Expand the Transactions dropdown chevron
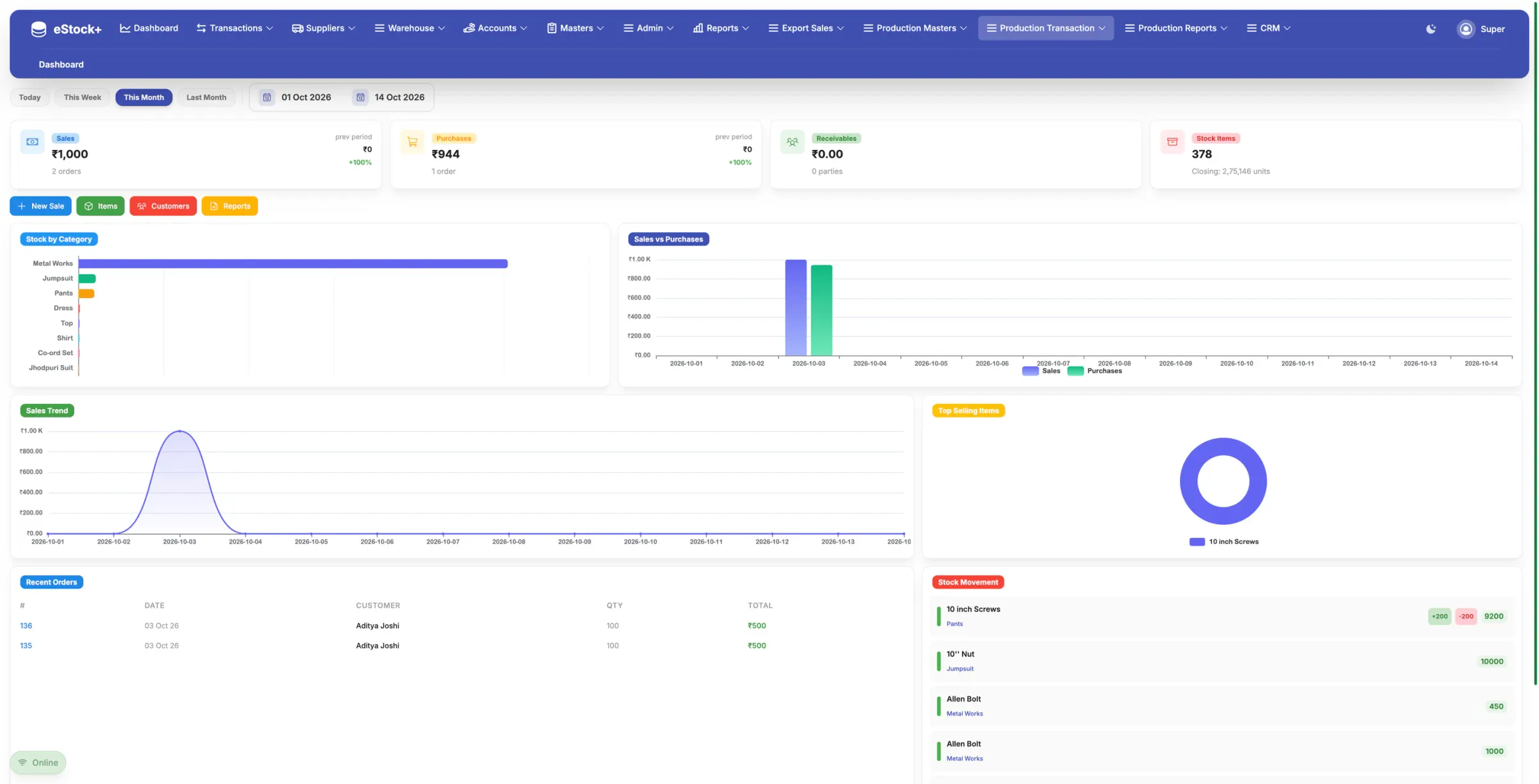1539x784 pixels. point(270,29)
